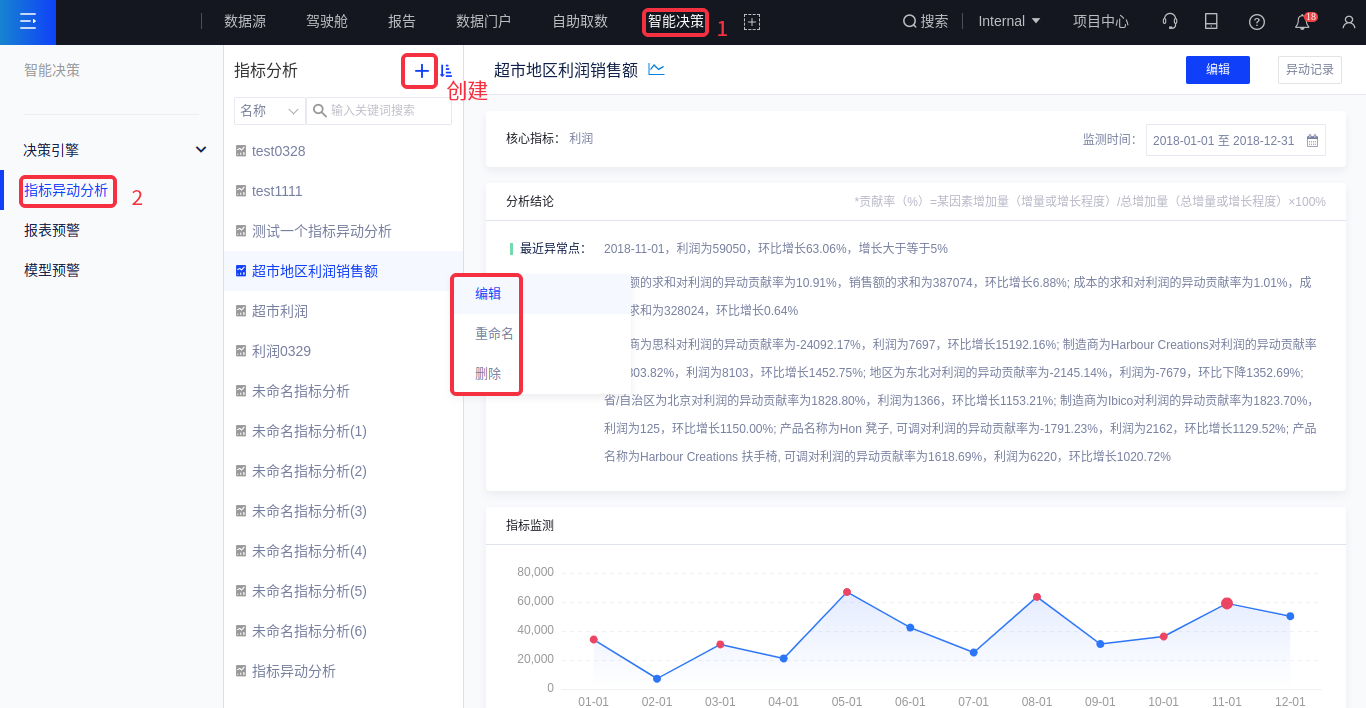The height and width of the screenshot is (708, 1366).
Task: Click the add-square icon in top navigation
Action: coord(752,22)
